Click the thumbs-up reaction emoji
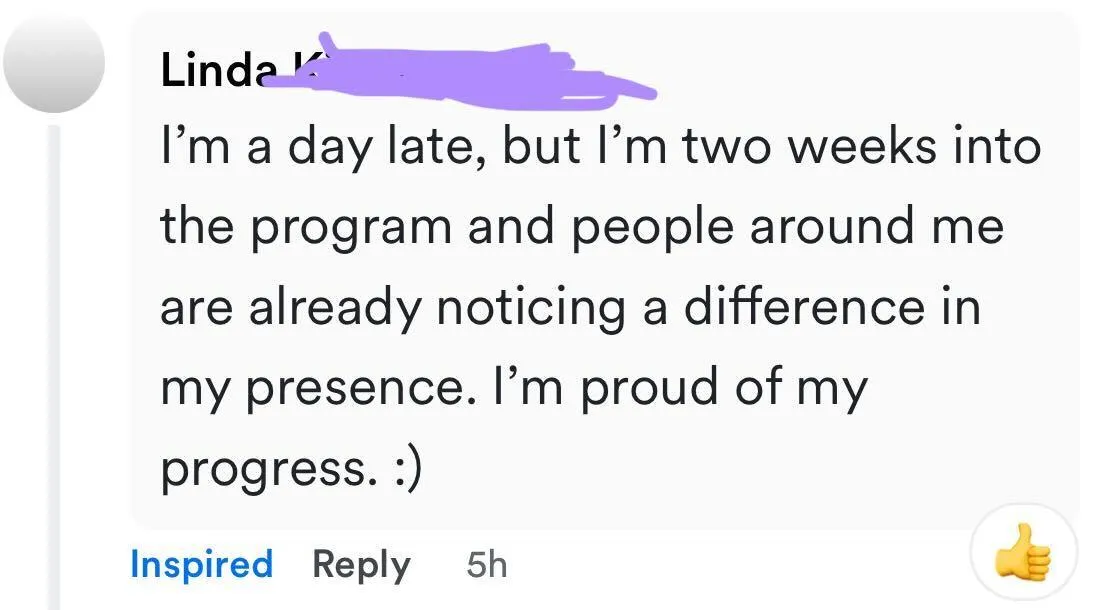Image resolution: width=1109 pixels, height=610 pixels. click(1023, 553)
